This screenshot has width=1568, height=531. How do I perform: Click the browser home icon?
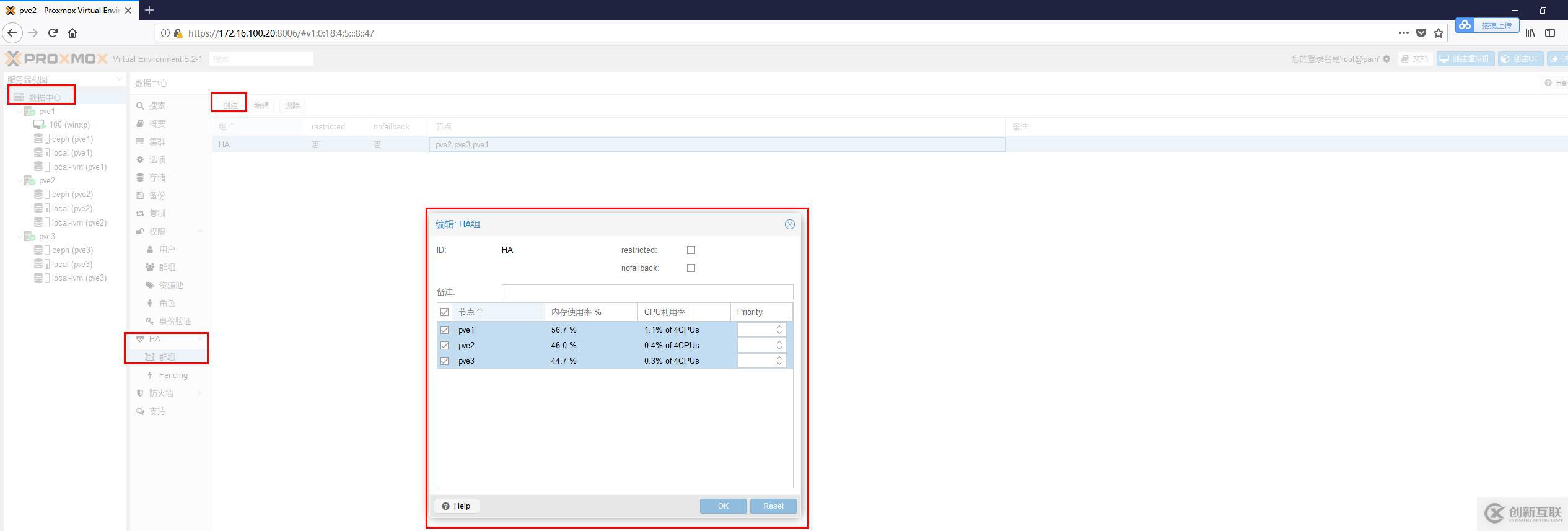click(x=72, y=33)
